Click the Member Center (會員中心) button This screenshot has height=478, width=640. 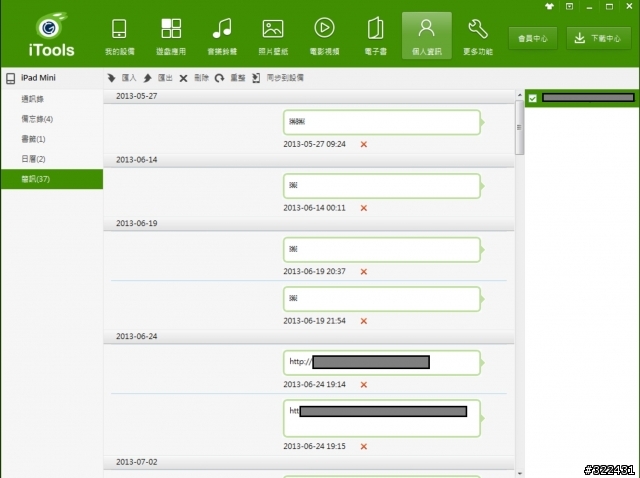(x=533, y=38)
